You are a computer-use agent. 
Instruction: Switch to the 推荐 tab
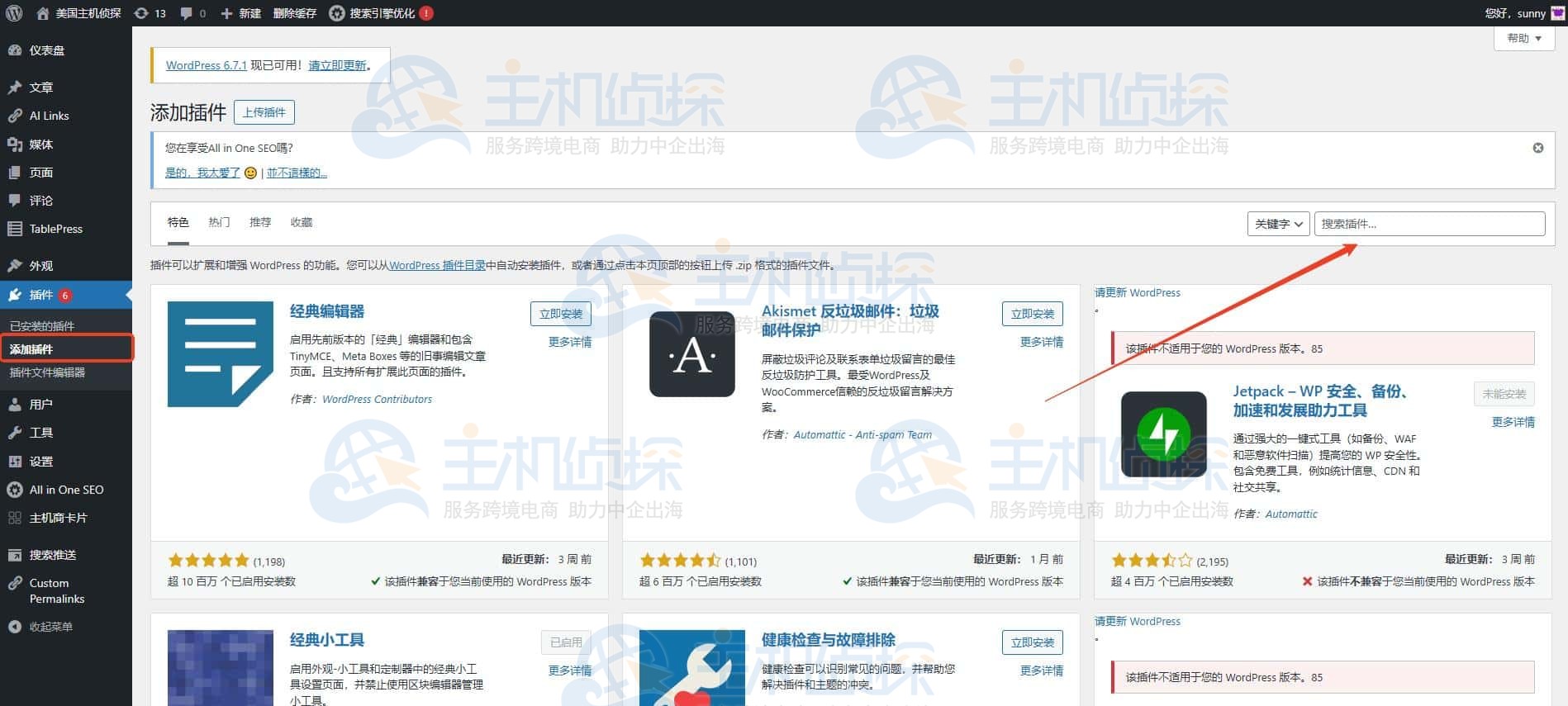point(260,222)
